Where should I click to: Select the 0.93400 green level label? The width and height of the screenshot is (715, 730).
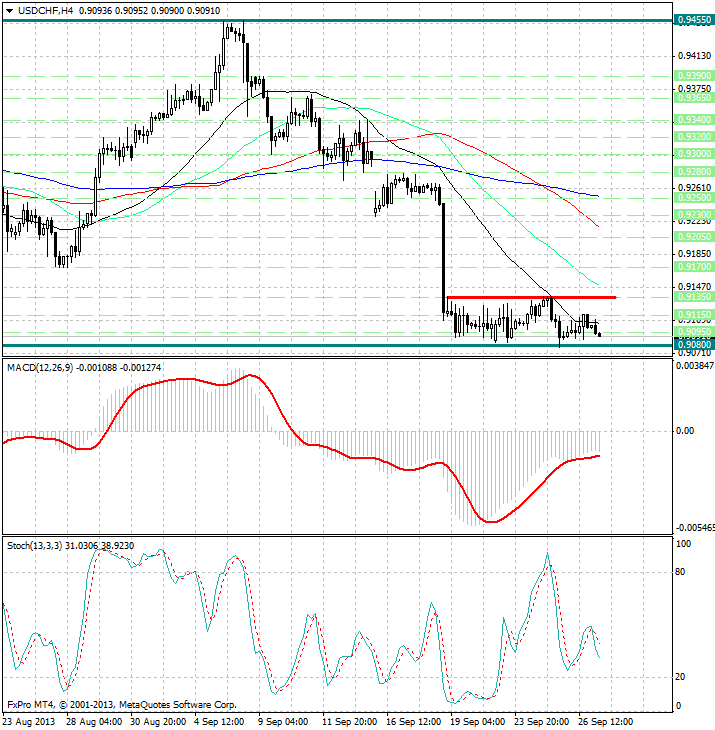[694, 120]
